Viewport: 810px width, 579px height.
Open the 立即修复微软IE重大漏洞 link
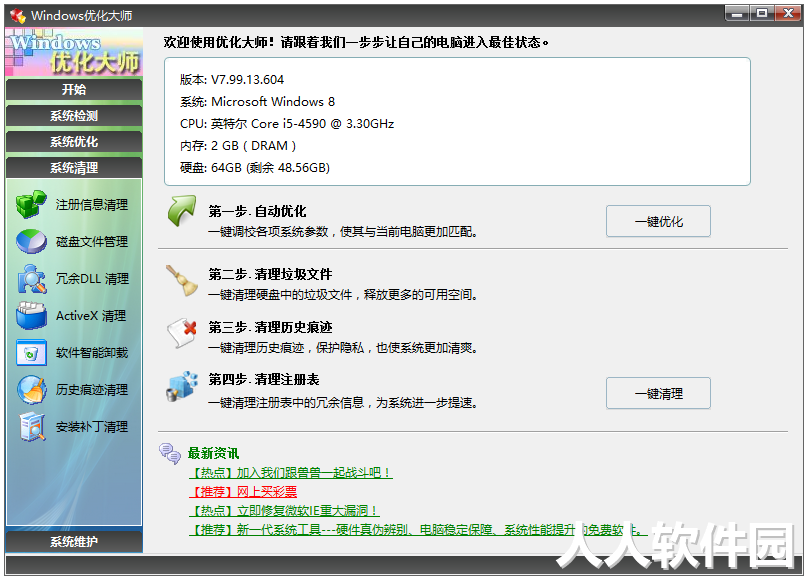pyautogui.click(x=284, y=511)
